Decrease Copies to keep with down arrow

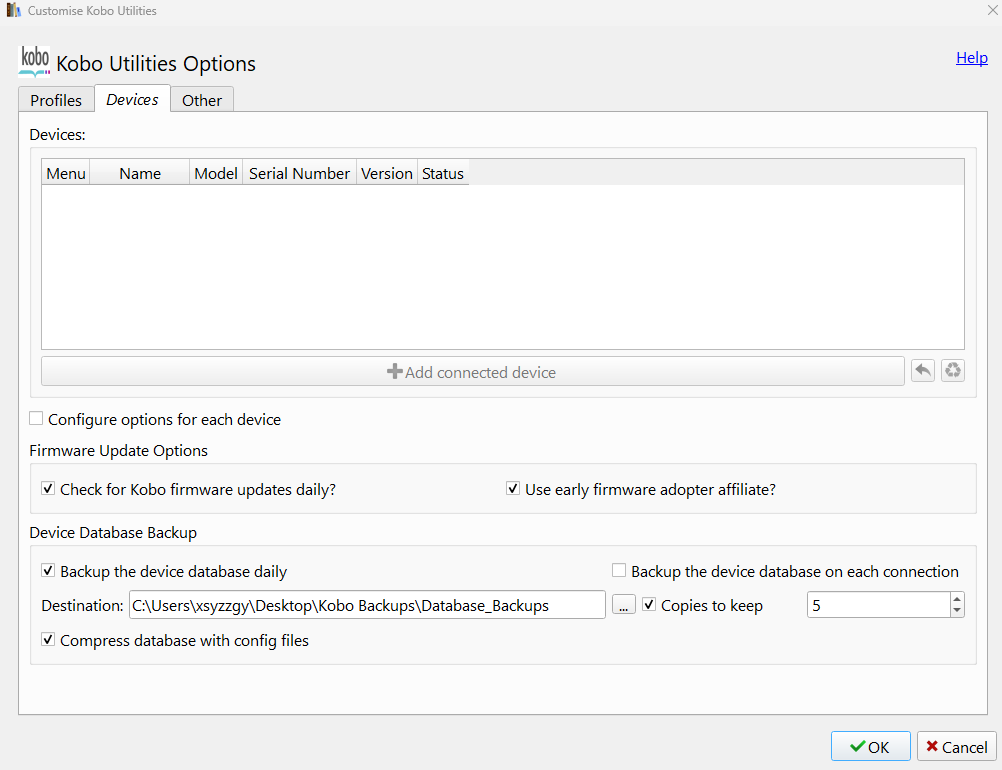[957, 611]
